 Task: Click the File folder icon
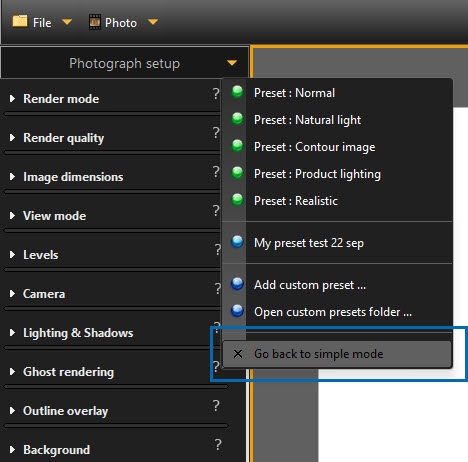[20, 21]
